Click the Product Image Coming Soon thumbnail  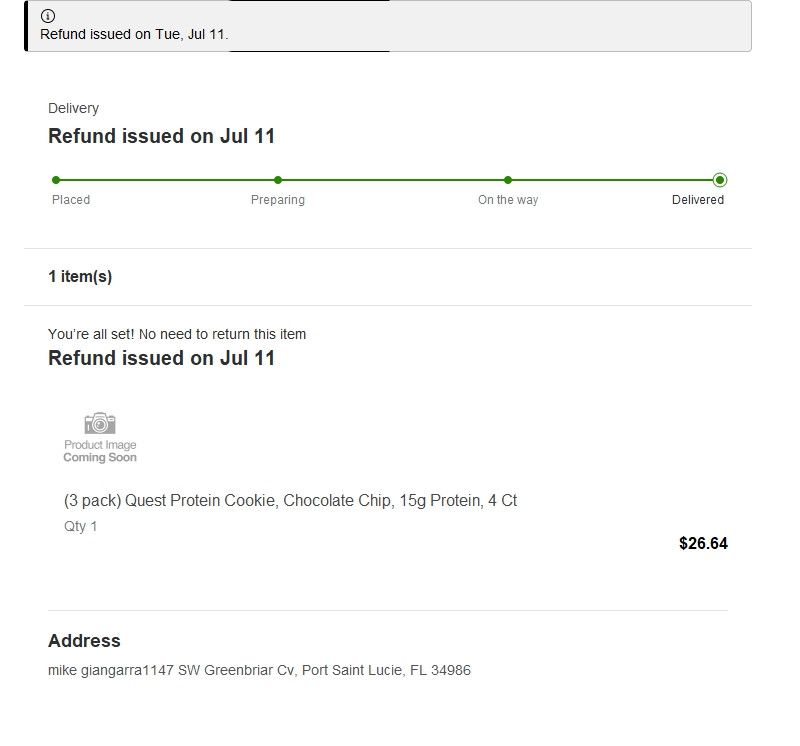click(100, 438)
